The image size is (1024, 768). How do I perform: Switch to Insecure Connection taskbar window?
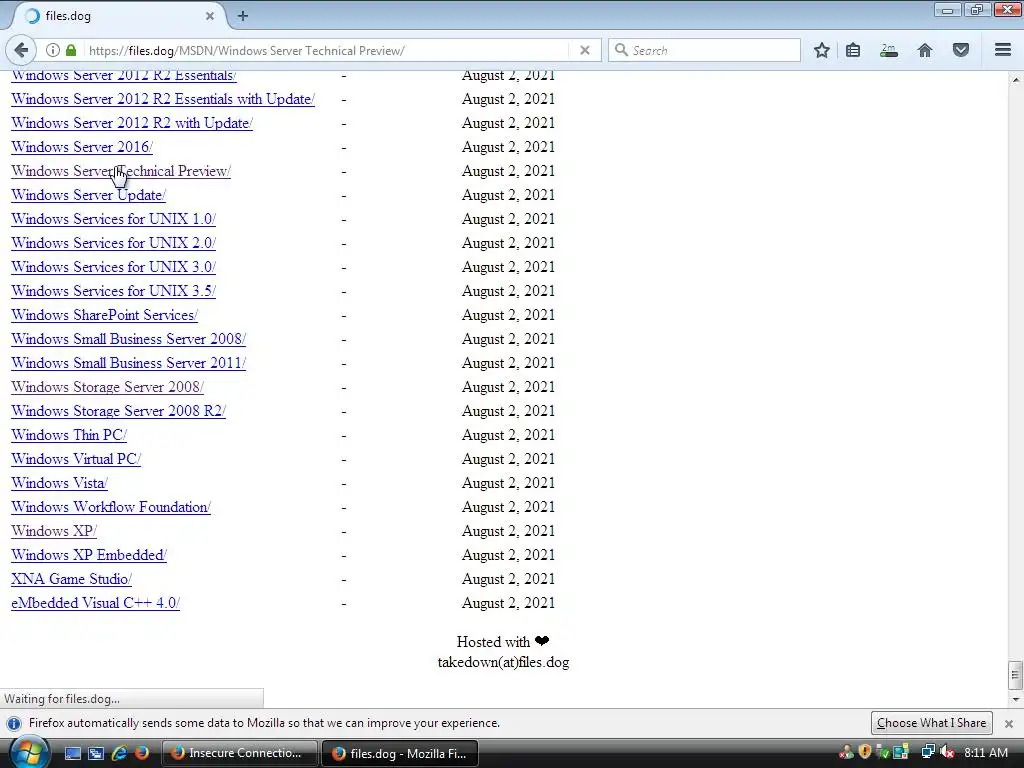239,753
